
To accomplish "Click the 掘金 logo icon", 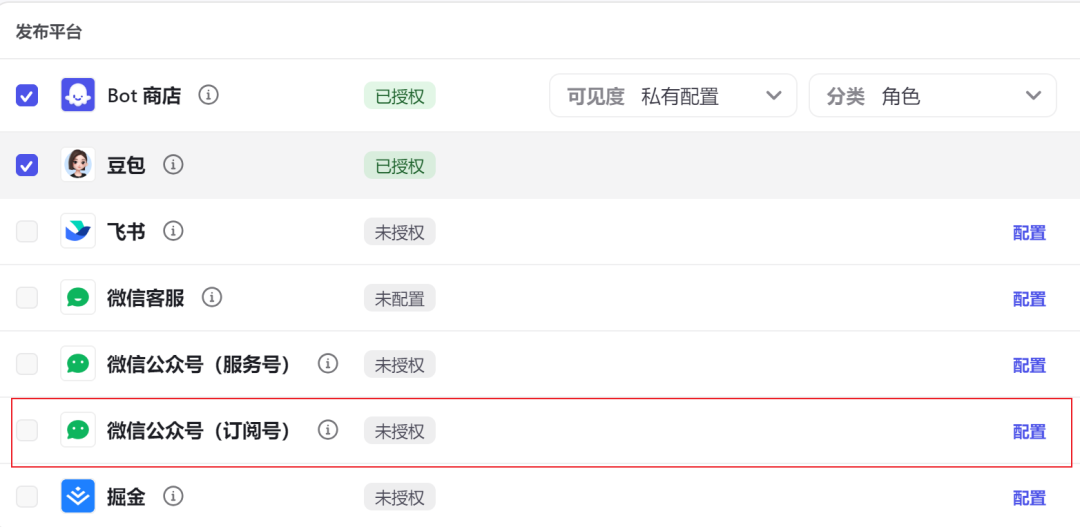I will [x=78, y=496].
